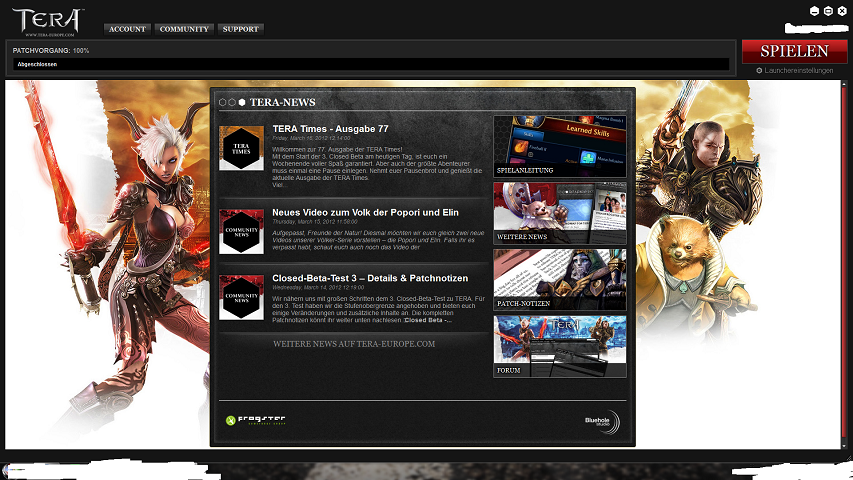Open the COMMUNITY menu
The width and height of the screenshot is (853, 480).
184,29
